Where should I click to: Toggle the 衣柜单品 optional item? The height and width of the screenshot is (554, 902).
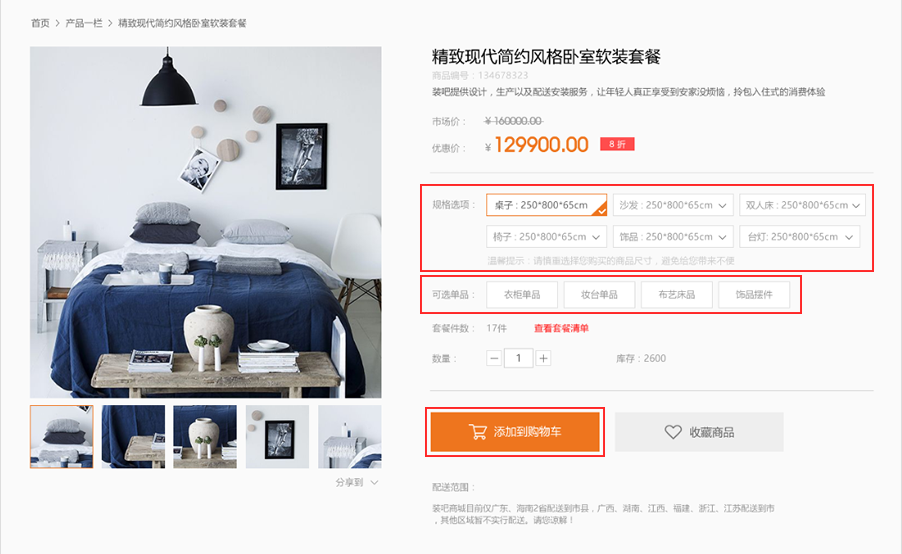point(522,295)
